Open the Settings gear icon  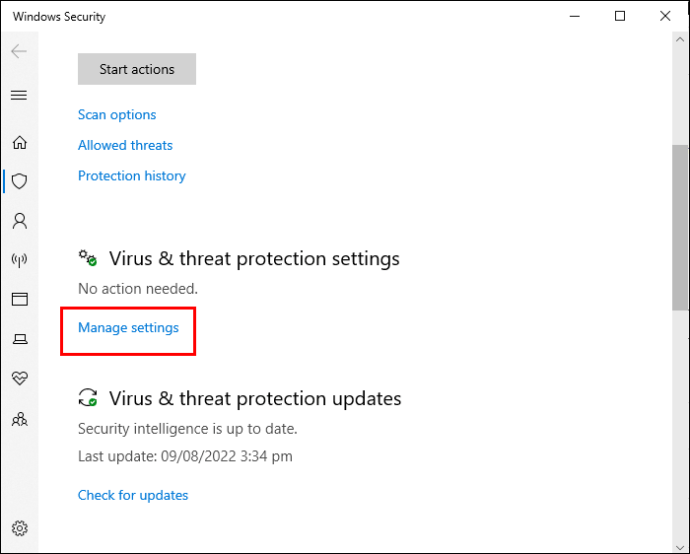(x=19, y=528)
